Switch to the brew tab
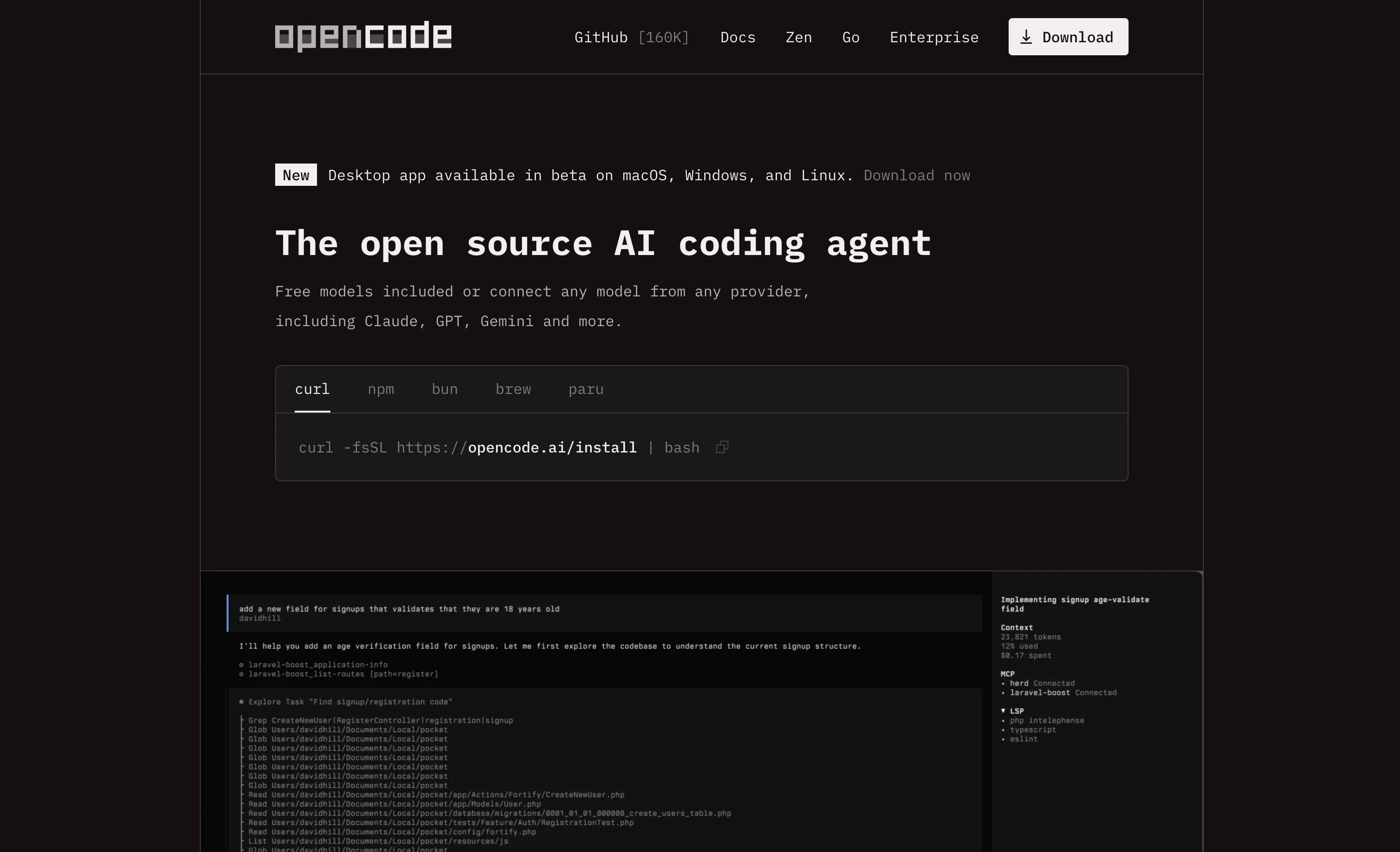 click(x=513, y=389)
